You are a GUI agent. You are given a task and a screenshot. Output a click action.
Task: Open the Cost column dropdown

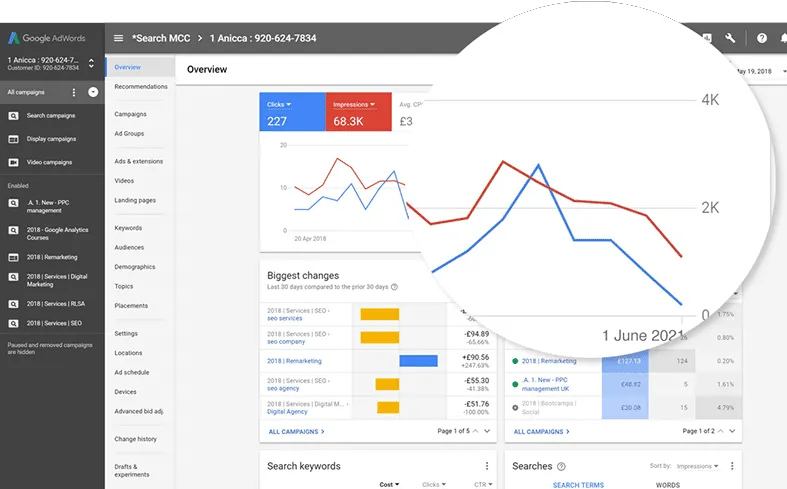pos(389,484)
